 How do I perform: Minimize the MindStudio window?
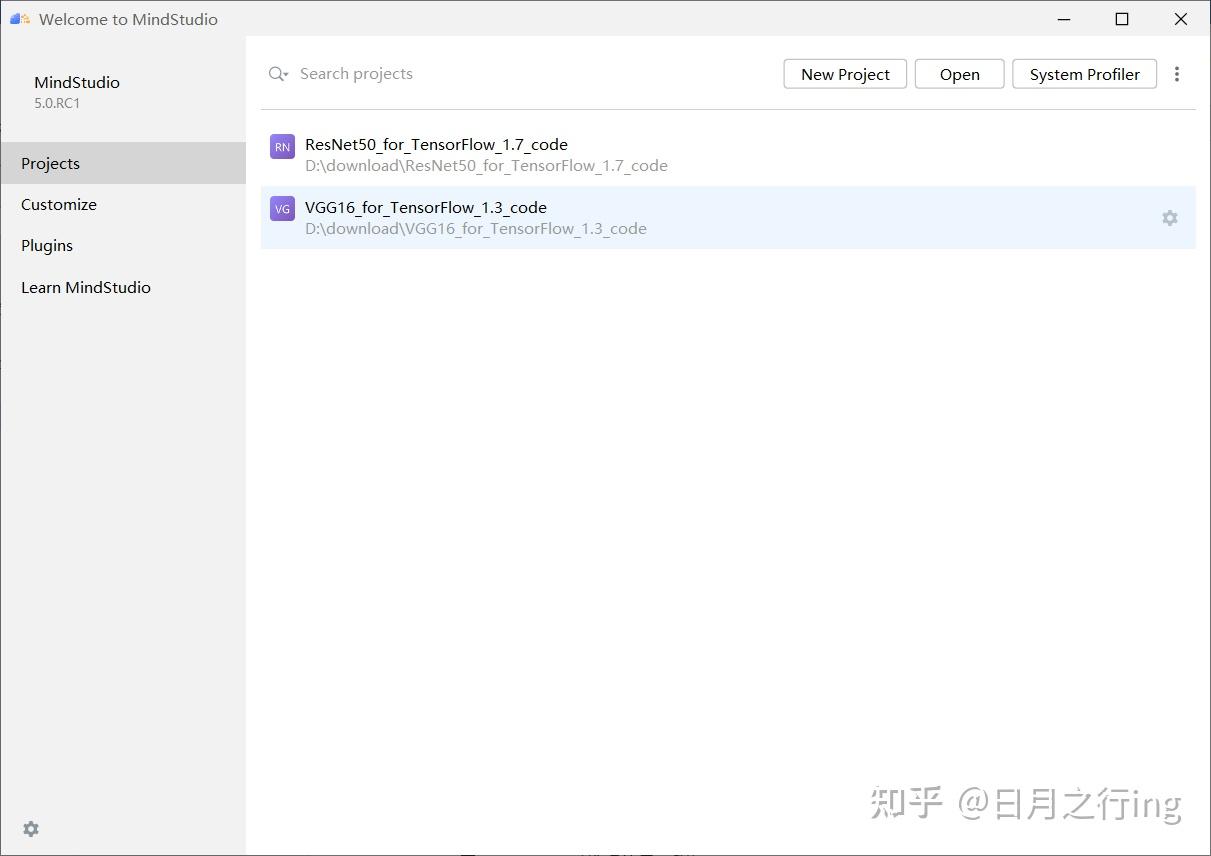pyautogui.click(x=1063, y=19)
